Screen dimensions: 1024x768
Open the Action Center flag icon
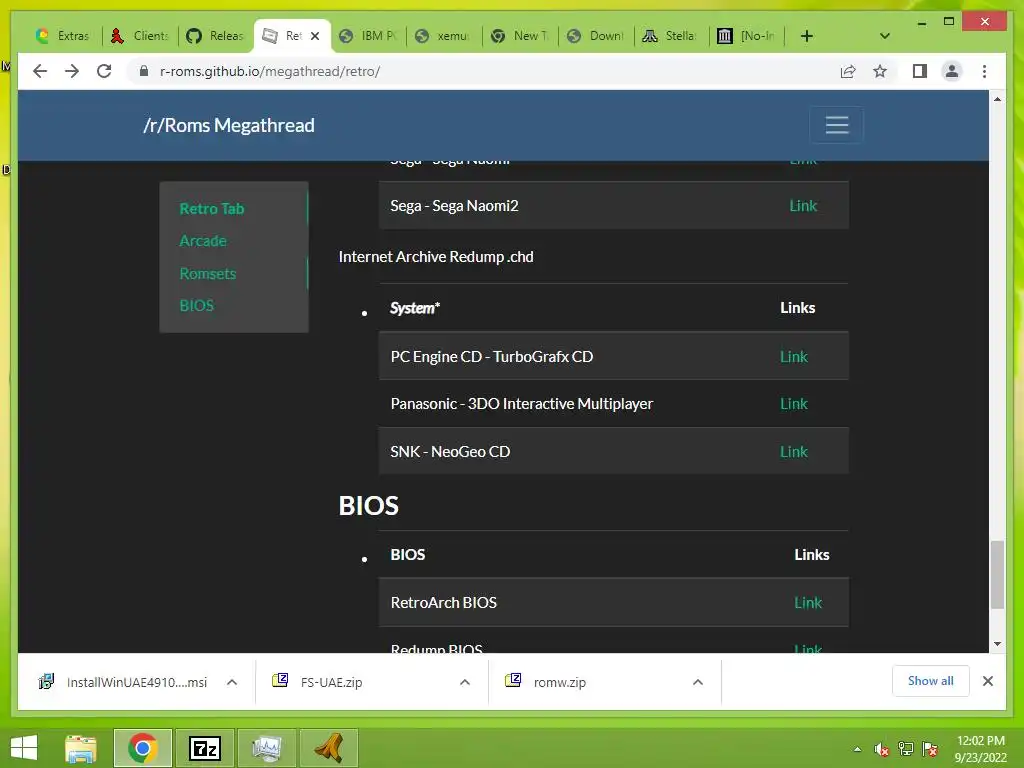(x=930, y=749)
